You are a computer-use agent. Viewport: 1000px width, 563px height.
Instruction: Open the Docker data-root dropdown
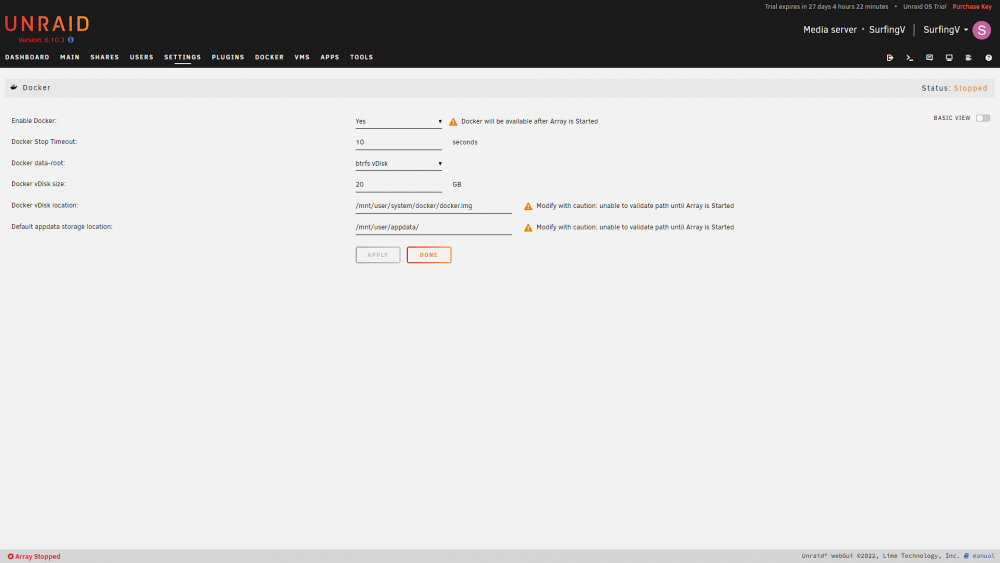399,163
